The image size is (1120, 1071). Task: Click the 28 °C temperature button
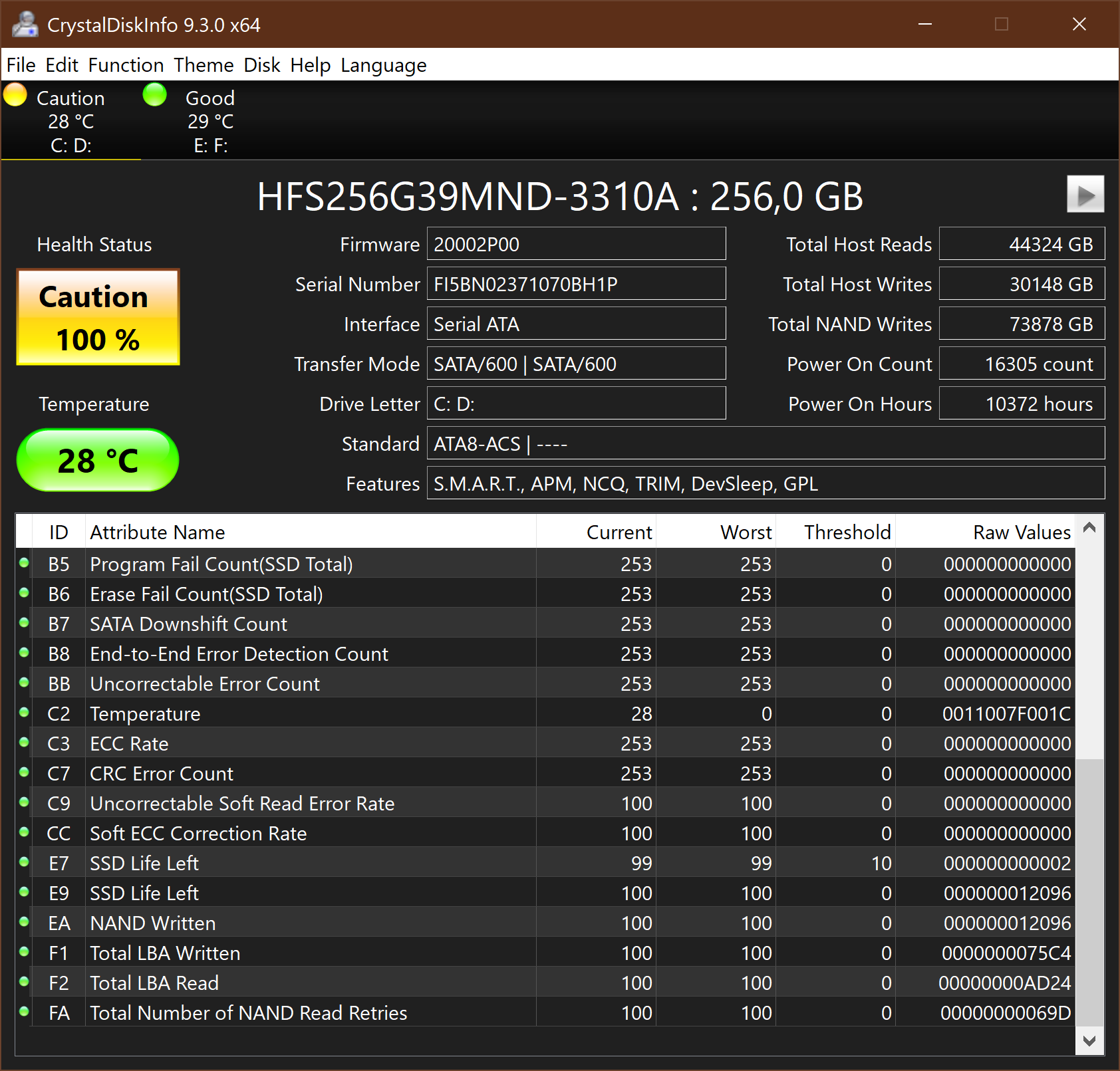(98, 460)
